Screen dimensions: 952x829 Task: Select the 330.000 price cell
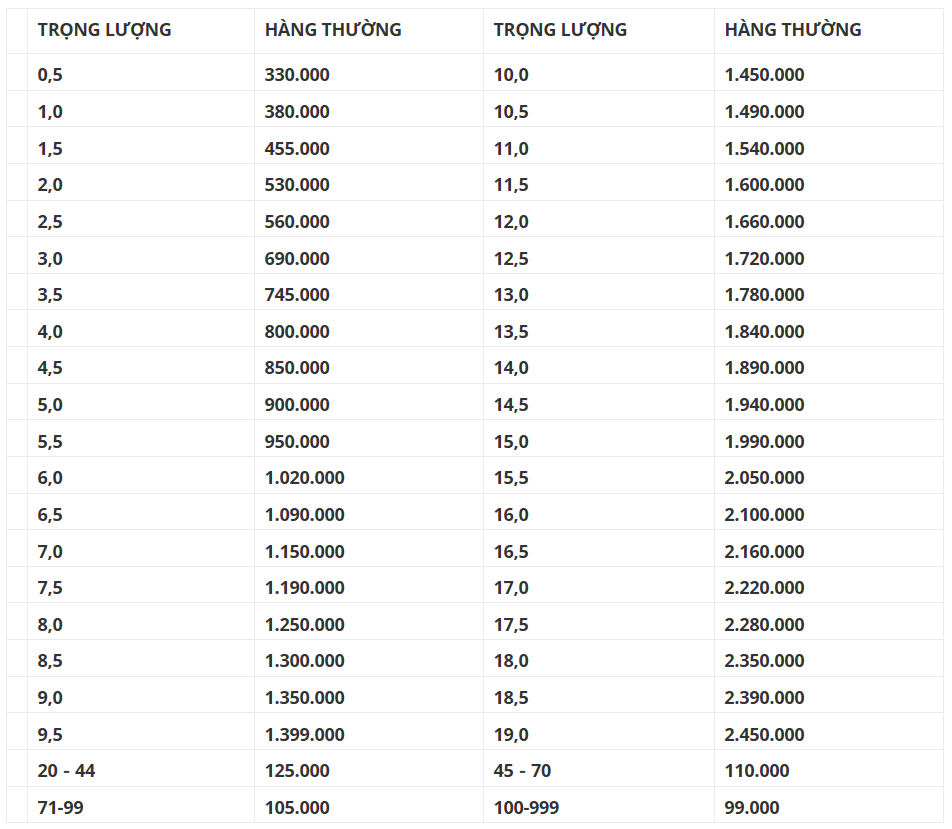pos(297,75)
